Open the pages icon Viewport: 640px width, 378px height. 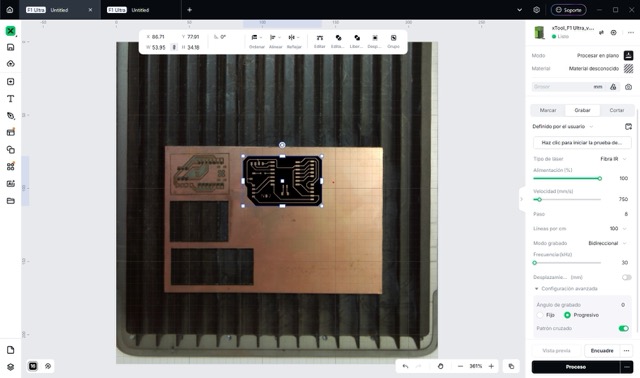tap(11, 350)
